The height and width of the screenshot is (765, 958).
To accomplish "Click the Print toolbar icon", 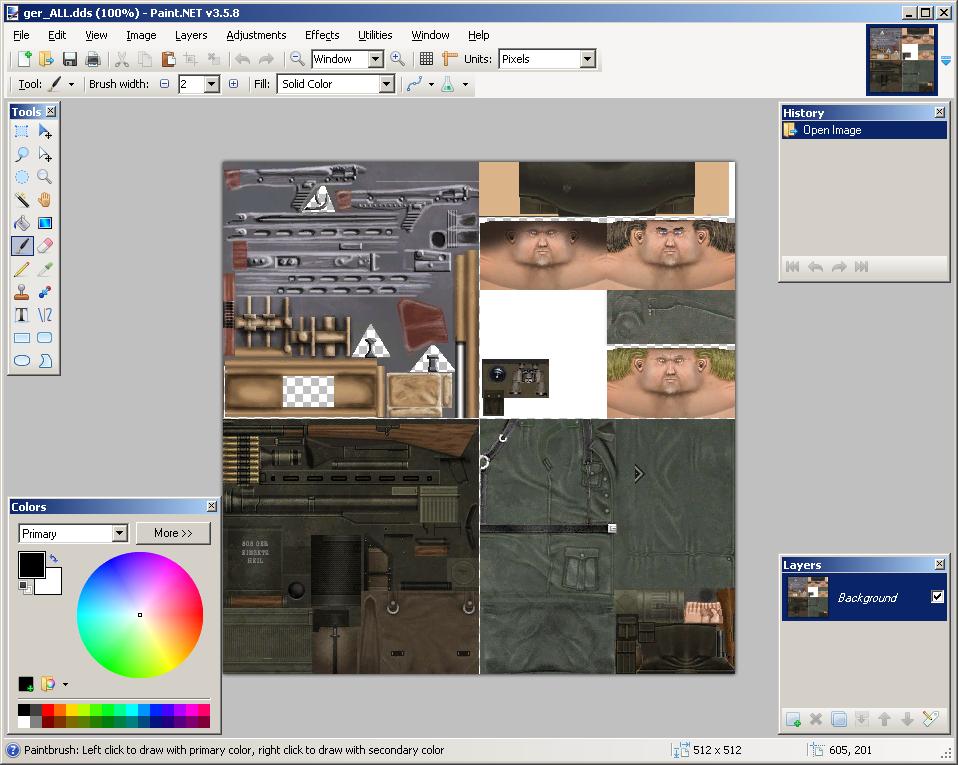I will 93,59.
